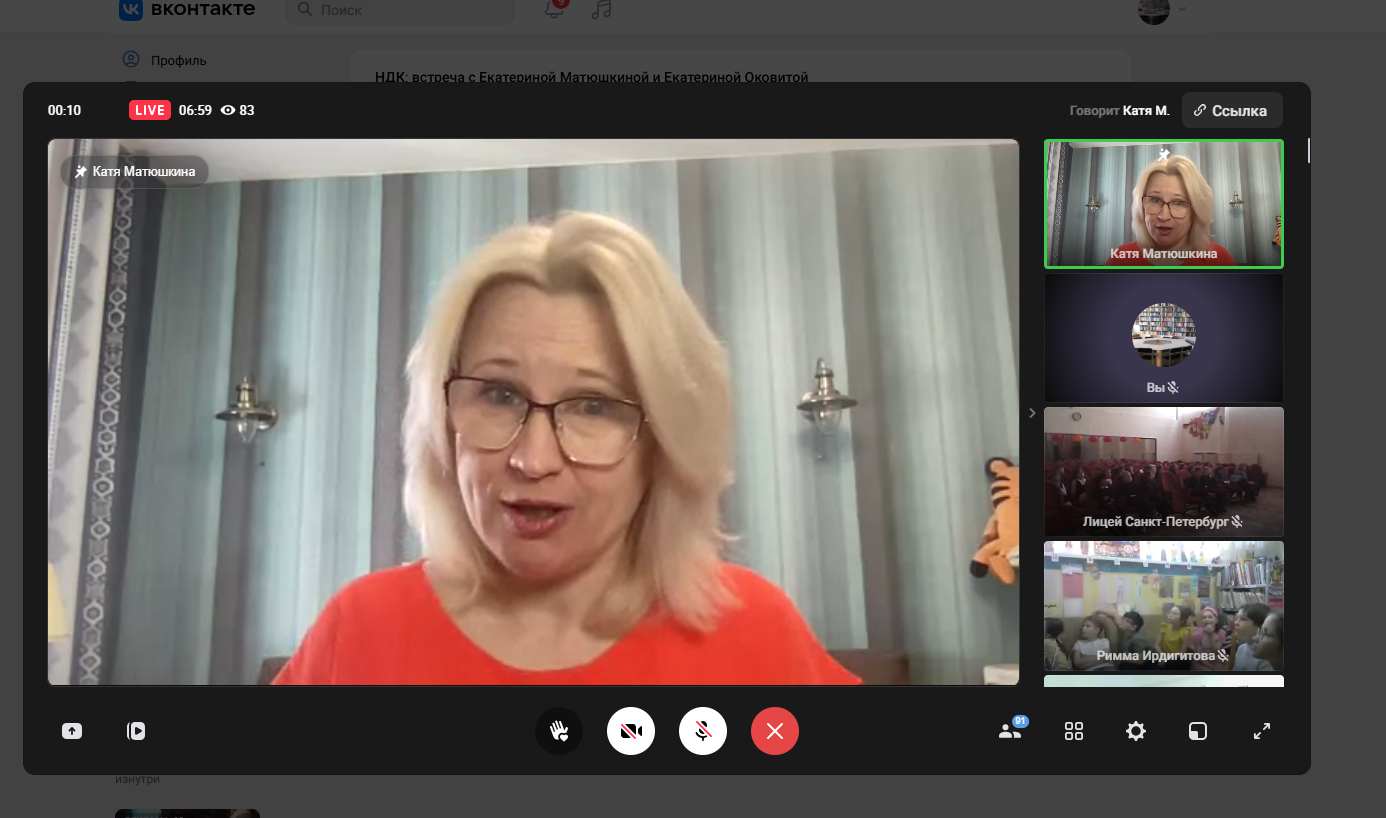The image size is (1386, 818).
Task: Toggle the camera on
Action: [631, 731]
